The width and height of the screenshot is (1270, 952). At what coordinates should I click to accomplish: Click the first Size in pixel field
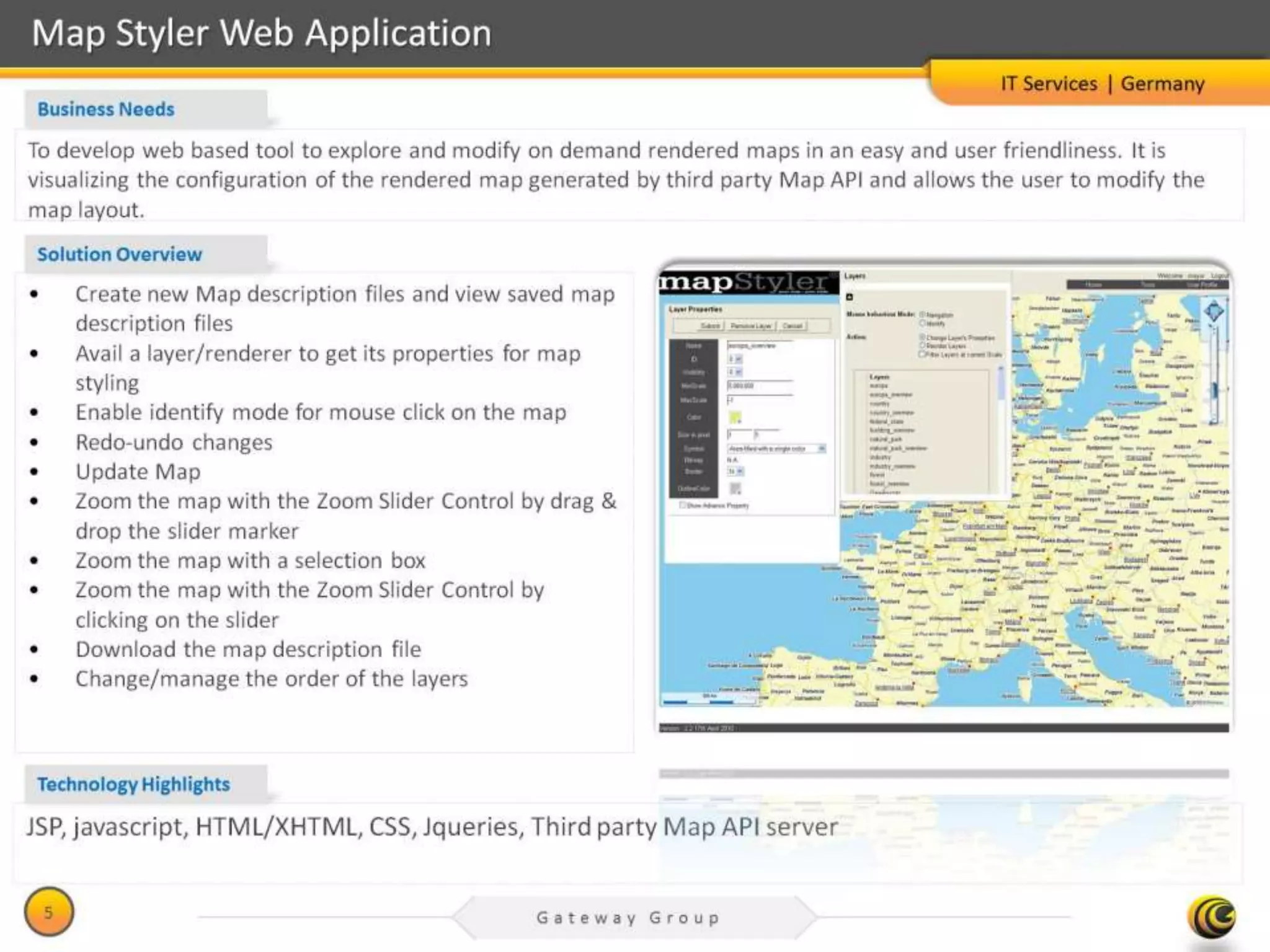(x=740, y=434)
